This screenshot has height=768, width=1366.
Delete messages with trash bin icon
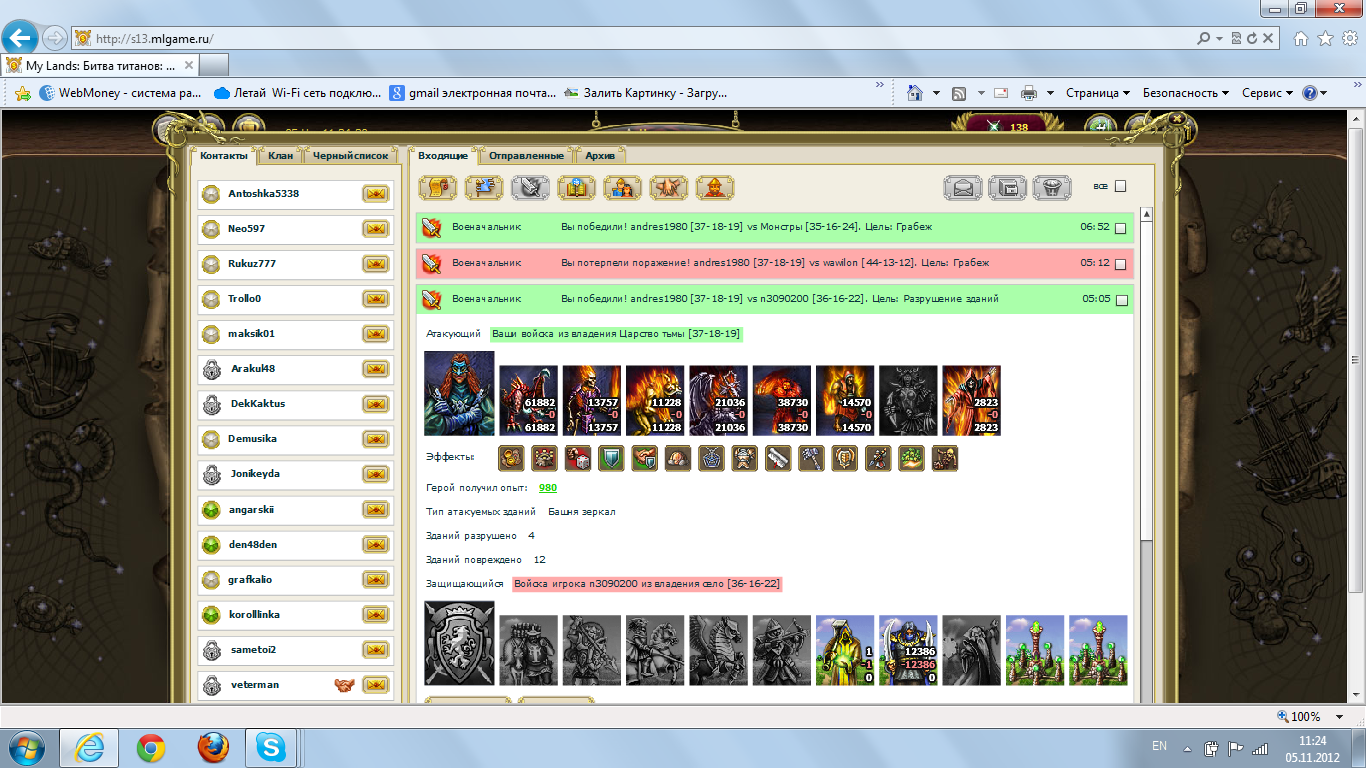click(1051, 187)
